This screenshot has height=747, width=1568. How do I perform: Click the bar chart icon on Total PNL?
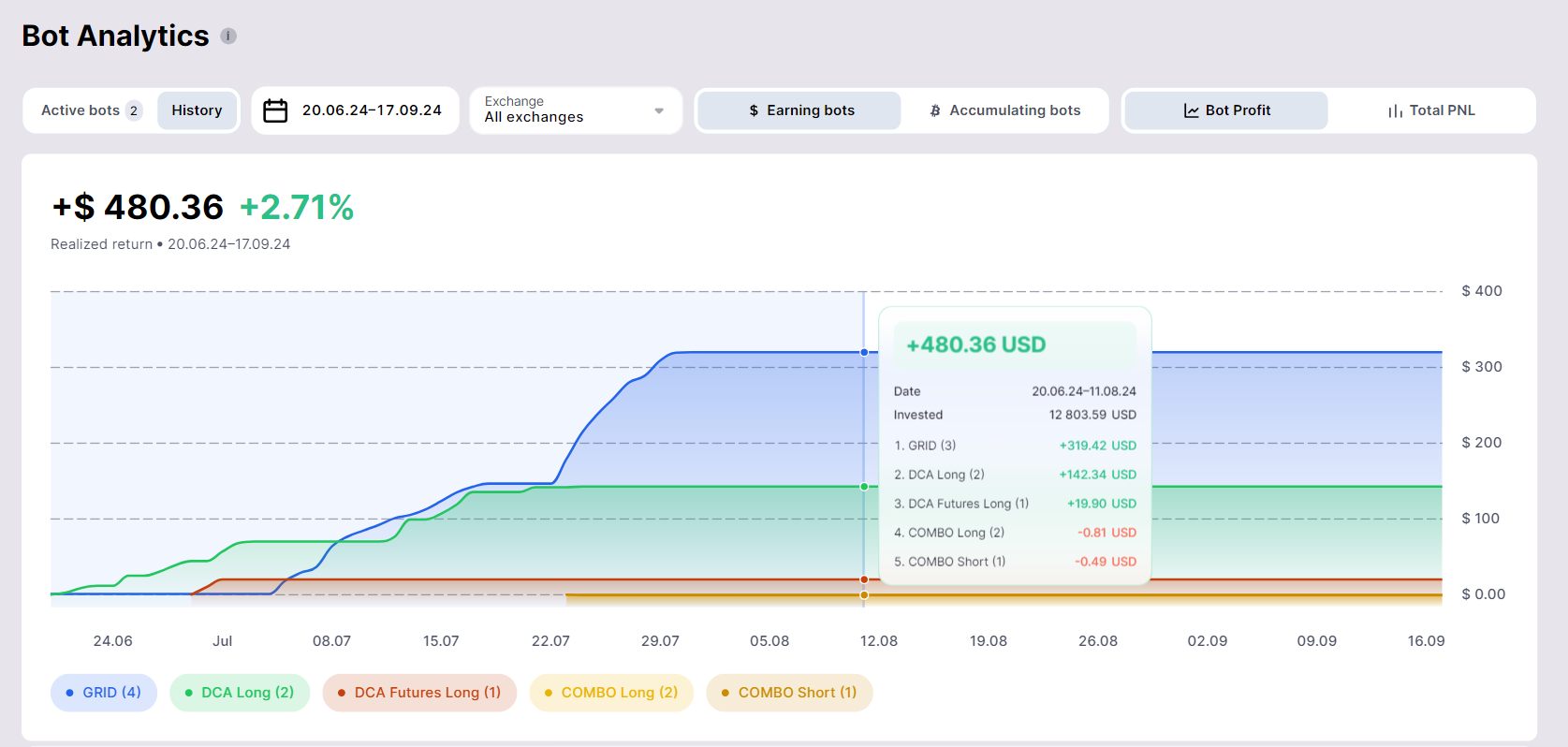pos(1395,110)
